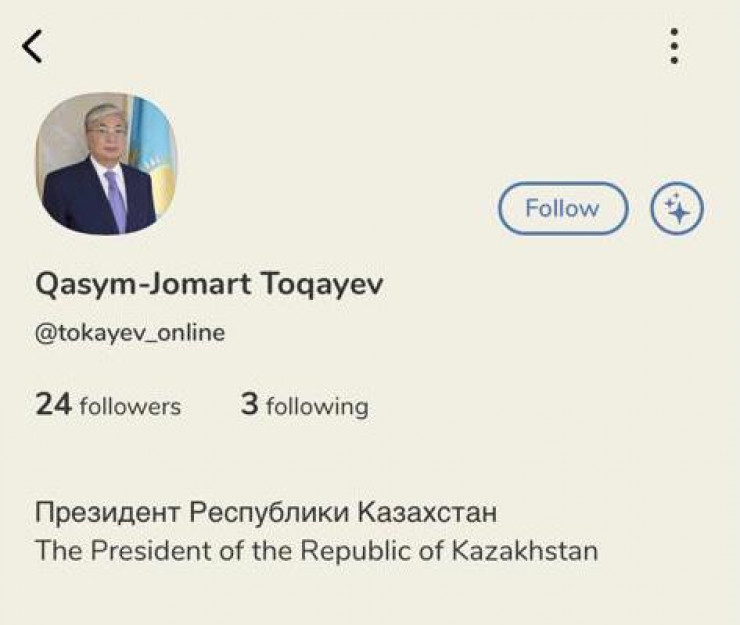Open the profile photo thumbnail
This screenshot has width=740, height=625.
[106, 165]
